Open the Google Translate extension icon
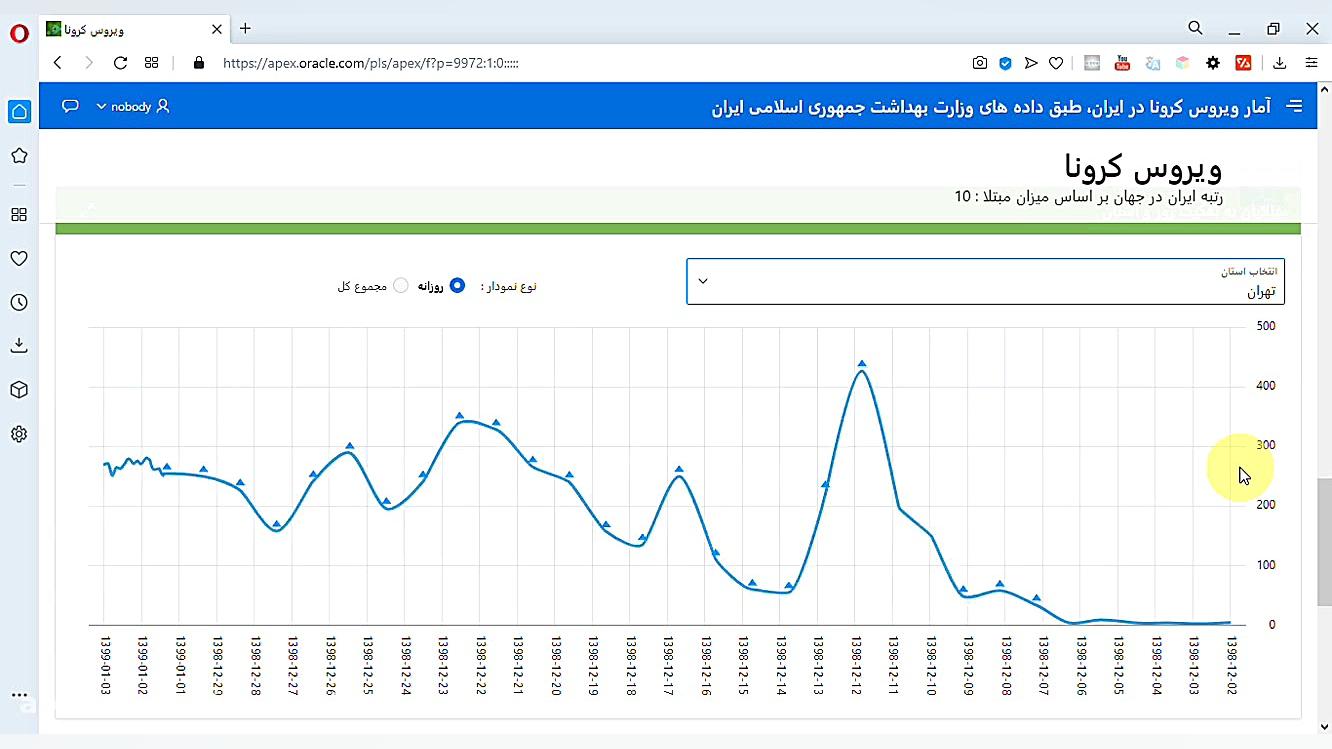Viewport: 1332px width, 749px height. tap(1153, 62)
